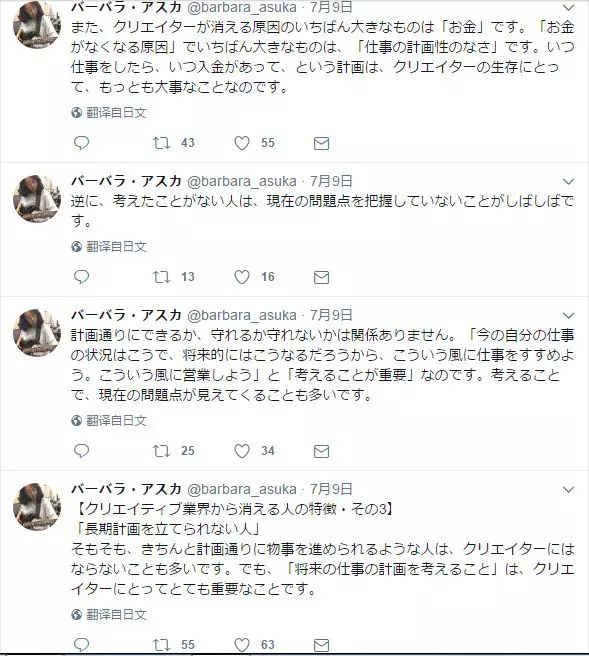
Task: Open the message envelope on the 16-like tweet
Action: [321, 277]
